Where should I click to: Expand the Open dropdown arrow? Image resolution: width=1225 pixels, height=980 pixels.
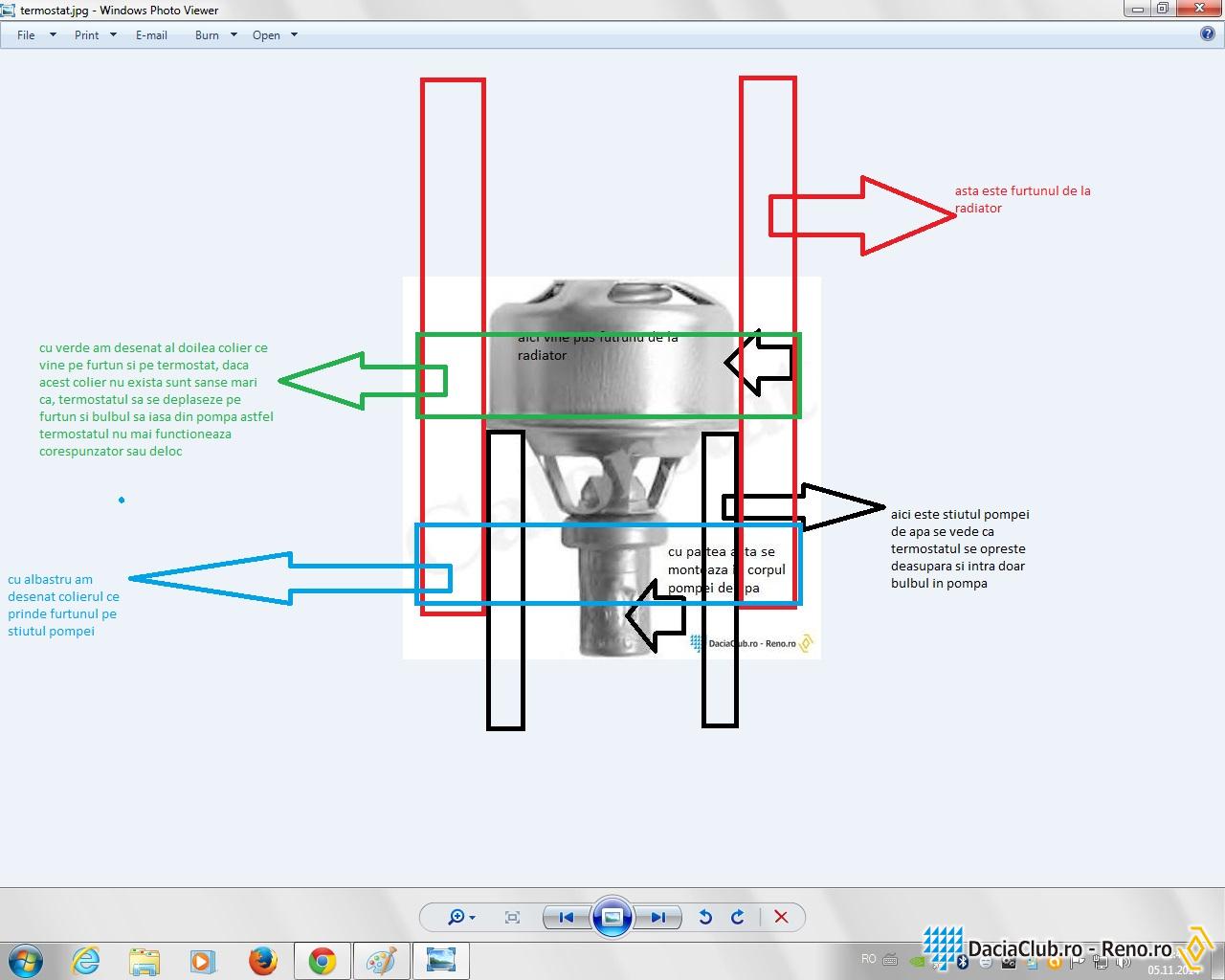click(294, 34)
